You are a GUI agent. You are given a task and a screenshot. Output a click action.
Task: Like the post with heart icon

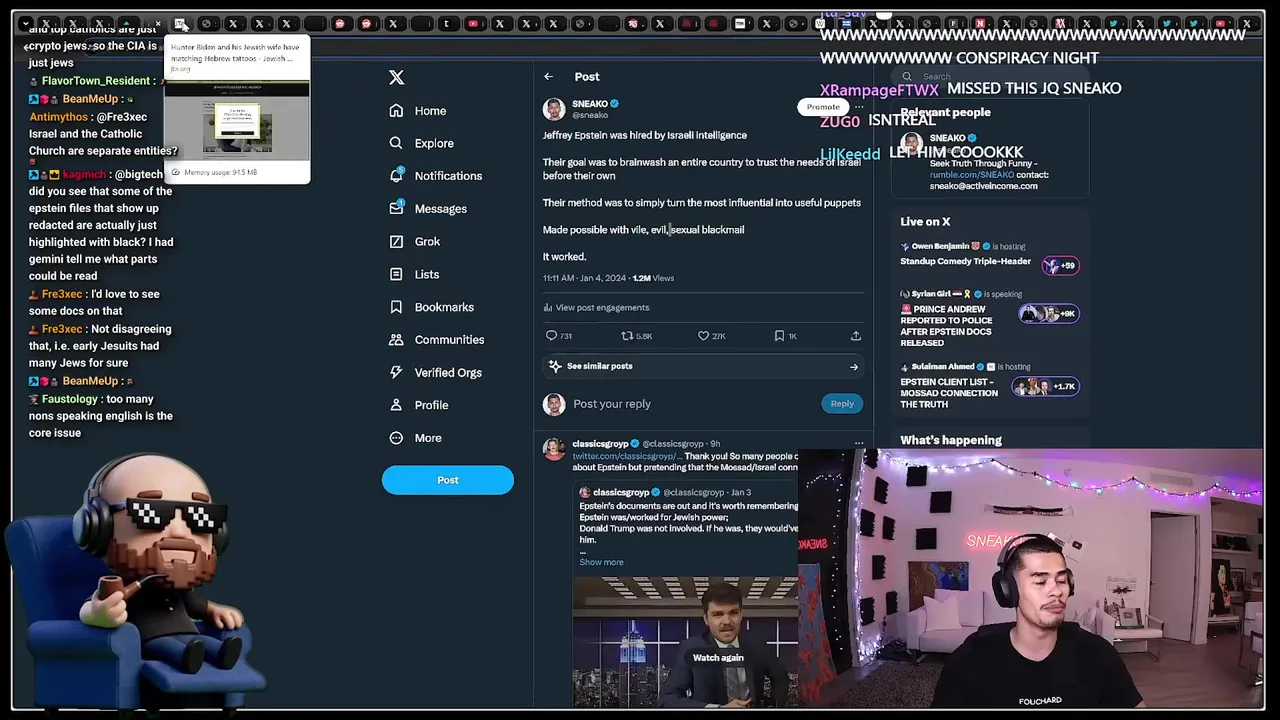[704, 336]
